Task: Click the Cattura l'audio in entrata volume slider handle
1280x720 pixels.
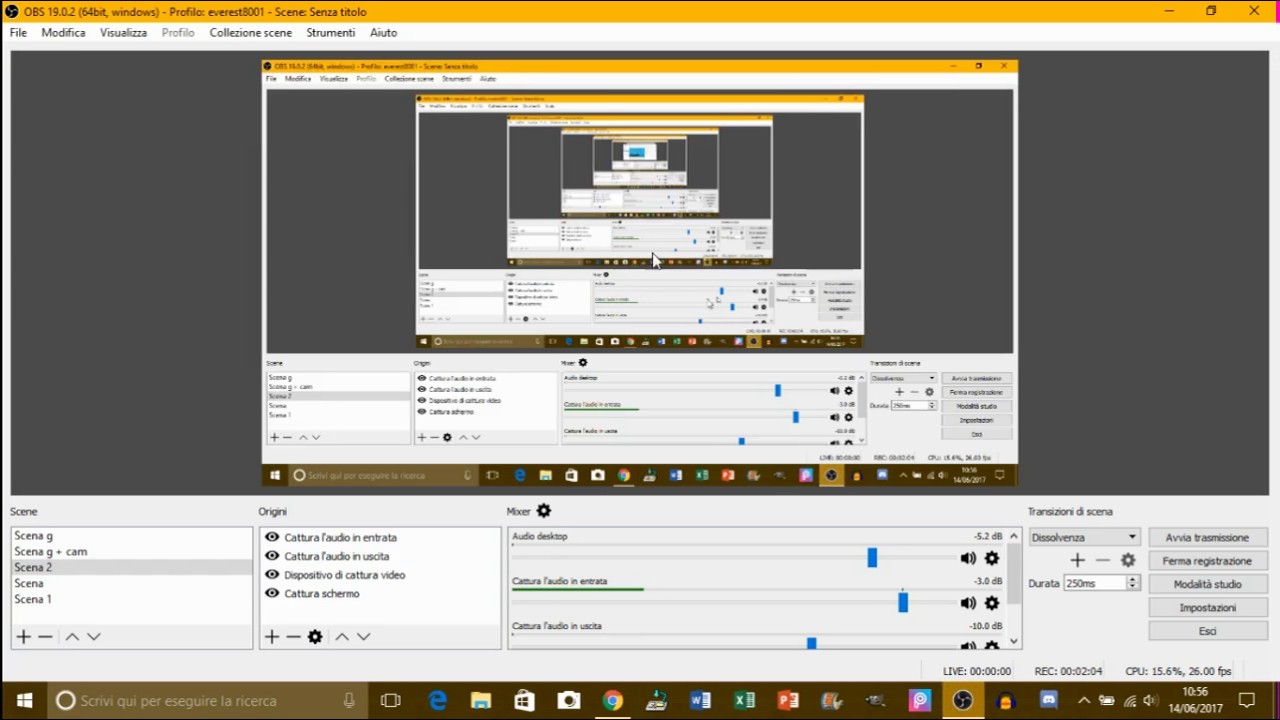Action: [903, 603]
